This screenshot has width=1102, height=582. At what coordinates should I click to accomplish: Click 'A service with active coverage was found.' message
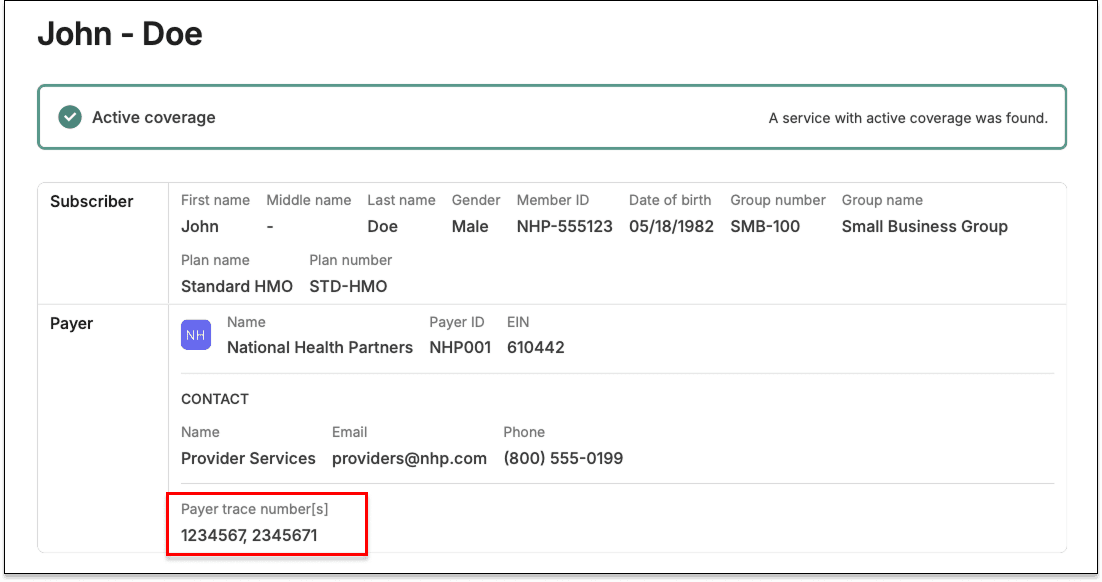click(x=908, y=118)
